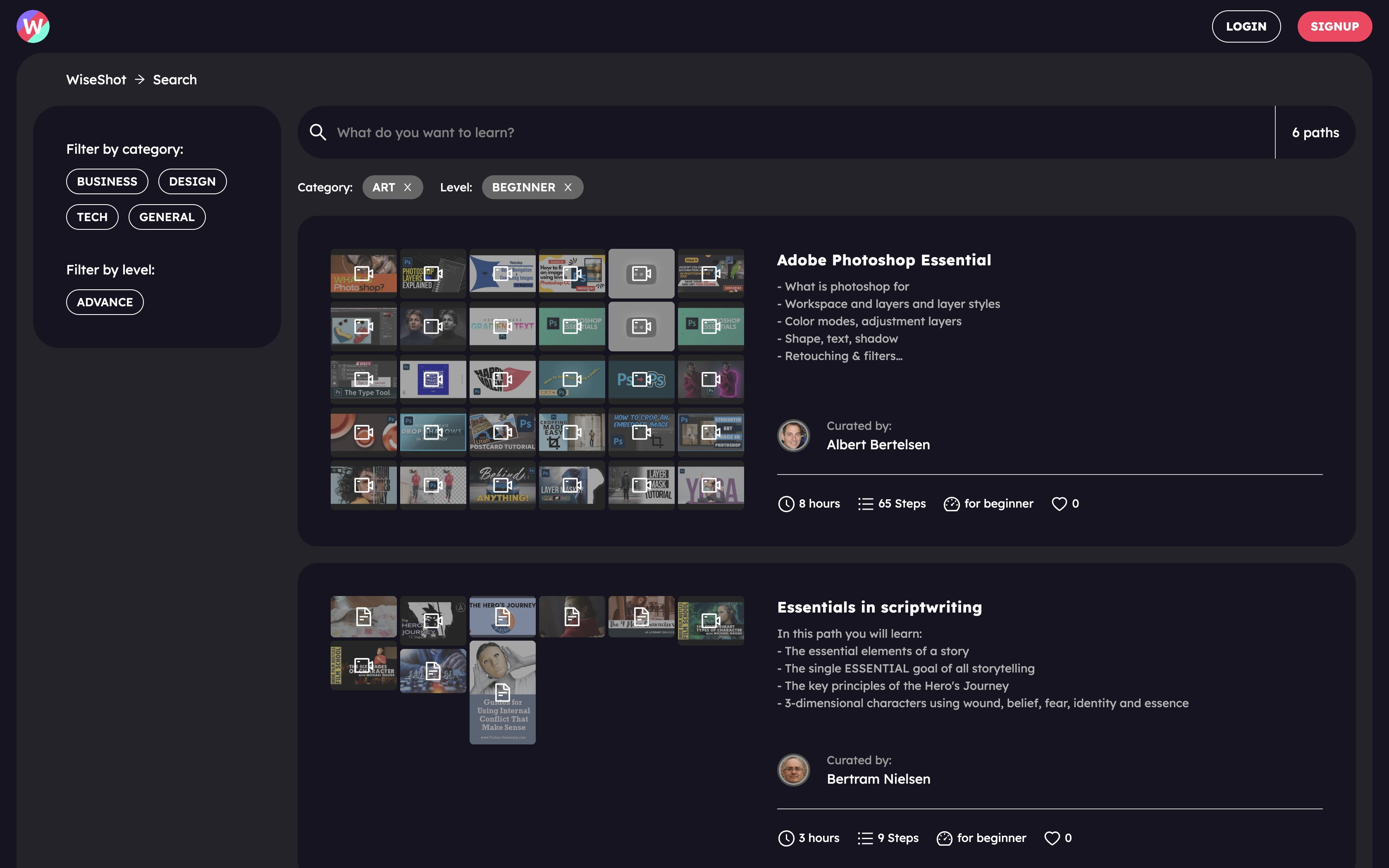Open 'How to crop an embedded image' thumbnail
1389x868 pixels.
(x=641, y=432)
